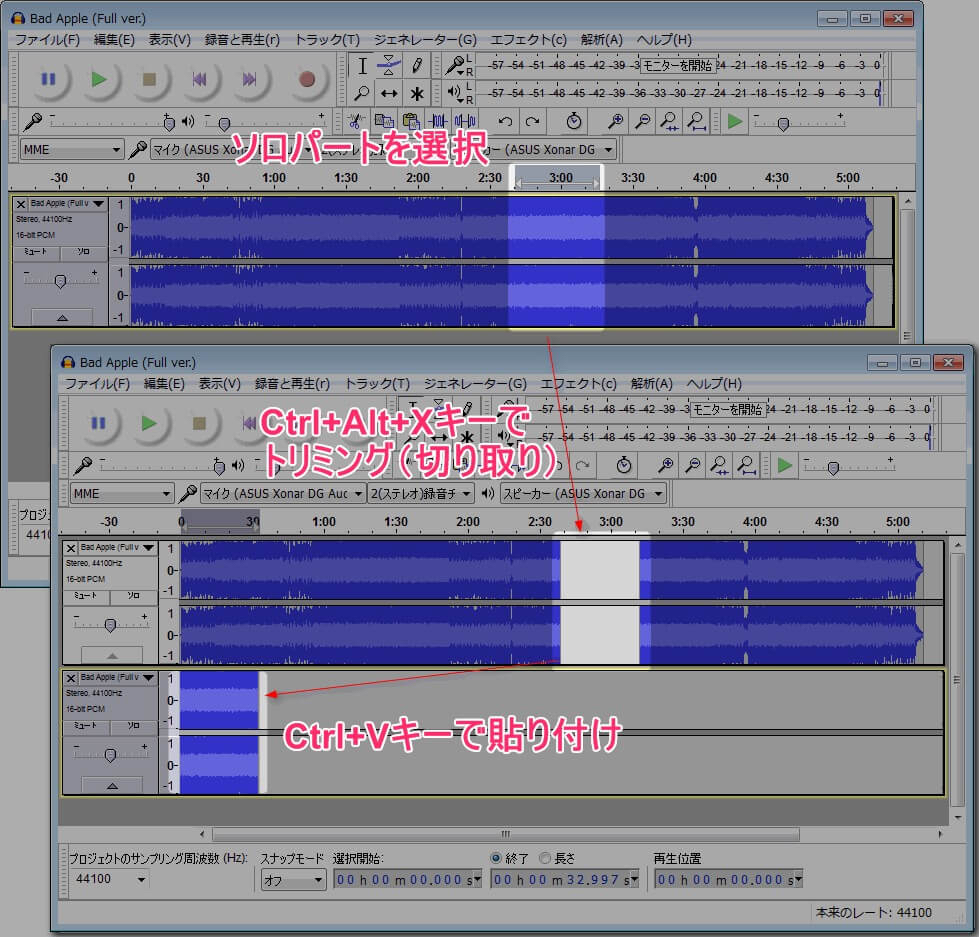Select the Envelope tool in back window

[388, 66]
